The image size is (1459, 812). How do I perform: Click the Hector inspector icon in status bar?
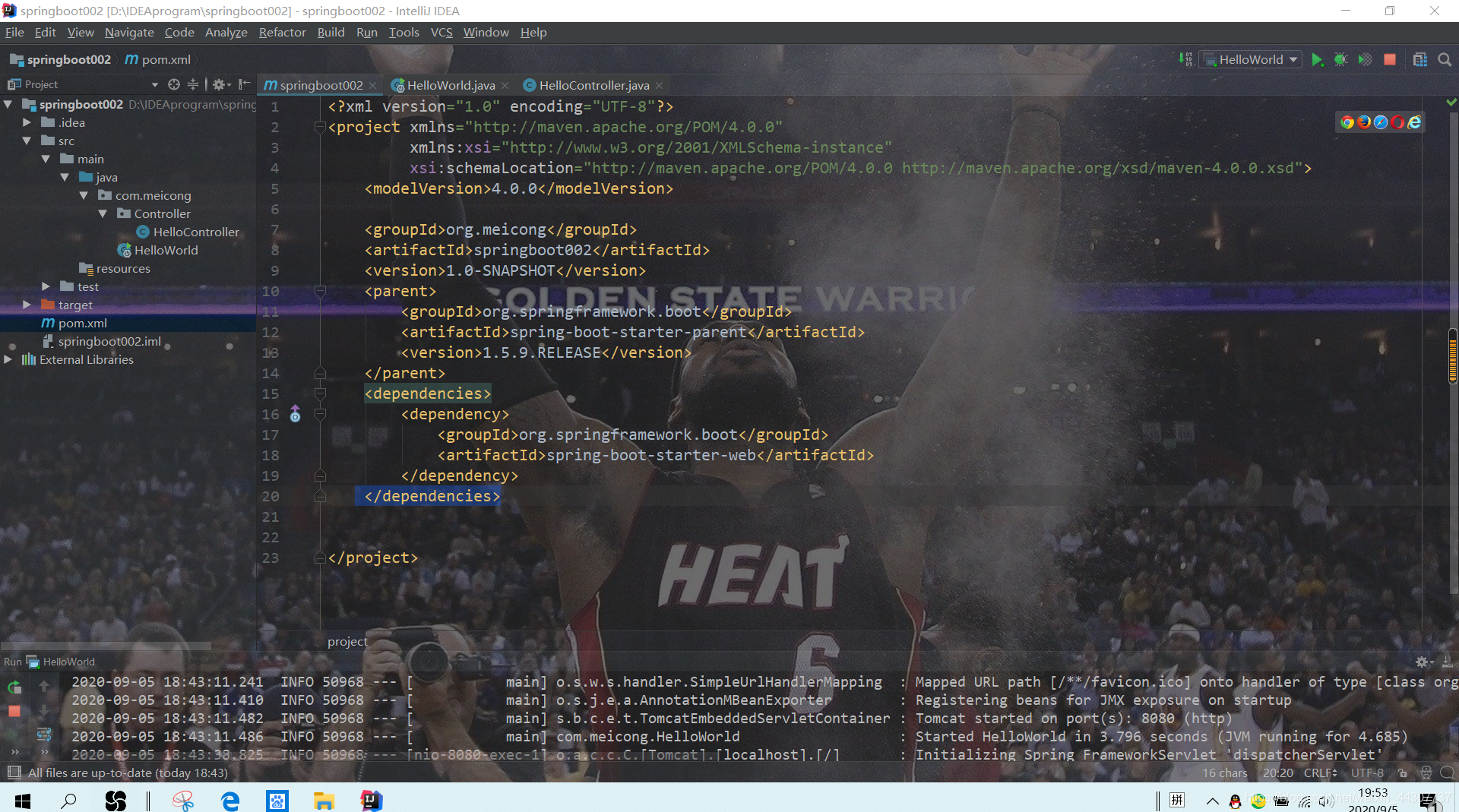(x=1426, y=773)
